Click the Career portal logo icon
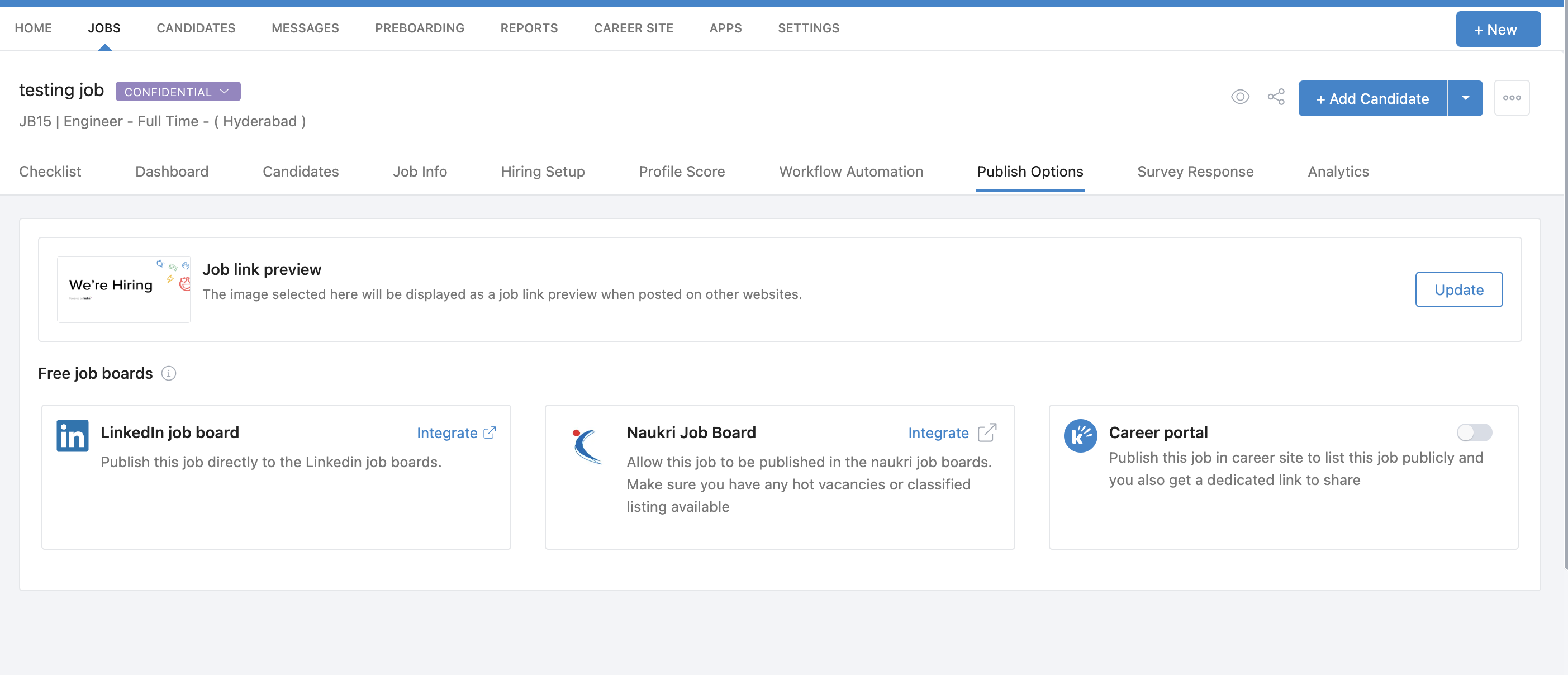Image resolution: width=1568 pixels, height=675 pixels. pyautogui.click(x=1080, y=436)
